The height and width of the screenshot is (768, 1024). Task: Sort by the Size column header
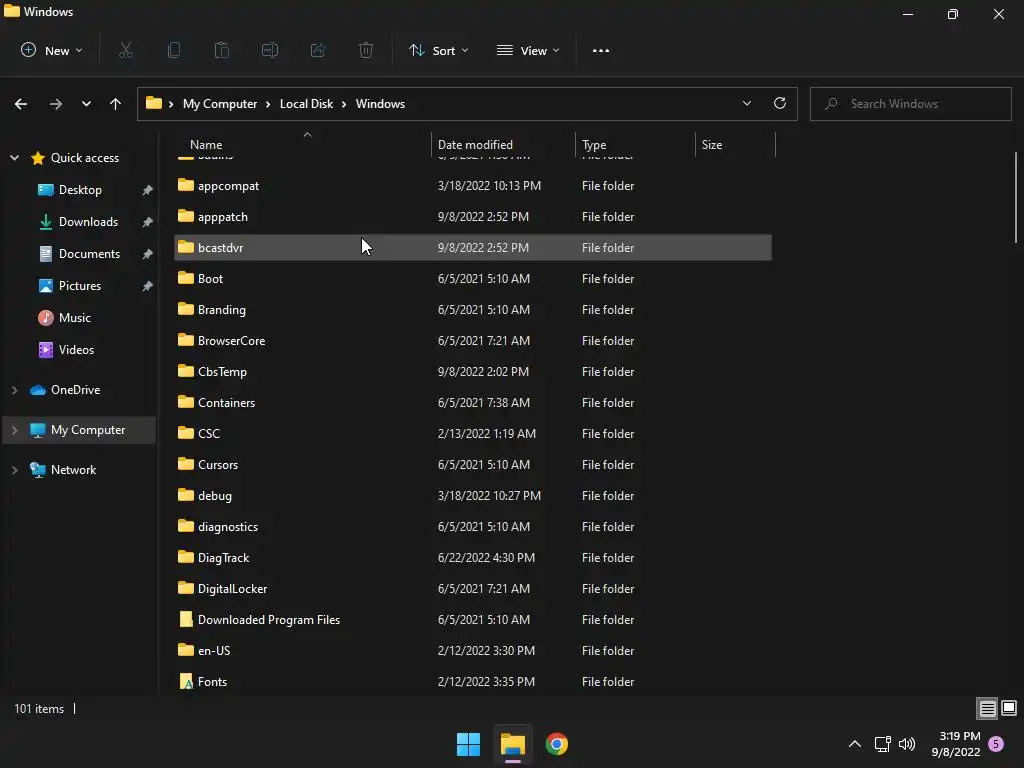click(735, 144)
